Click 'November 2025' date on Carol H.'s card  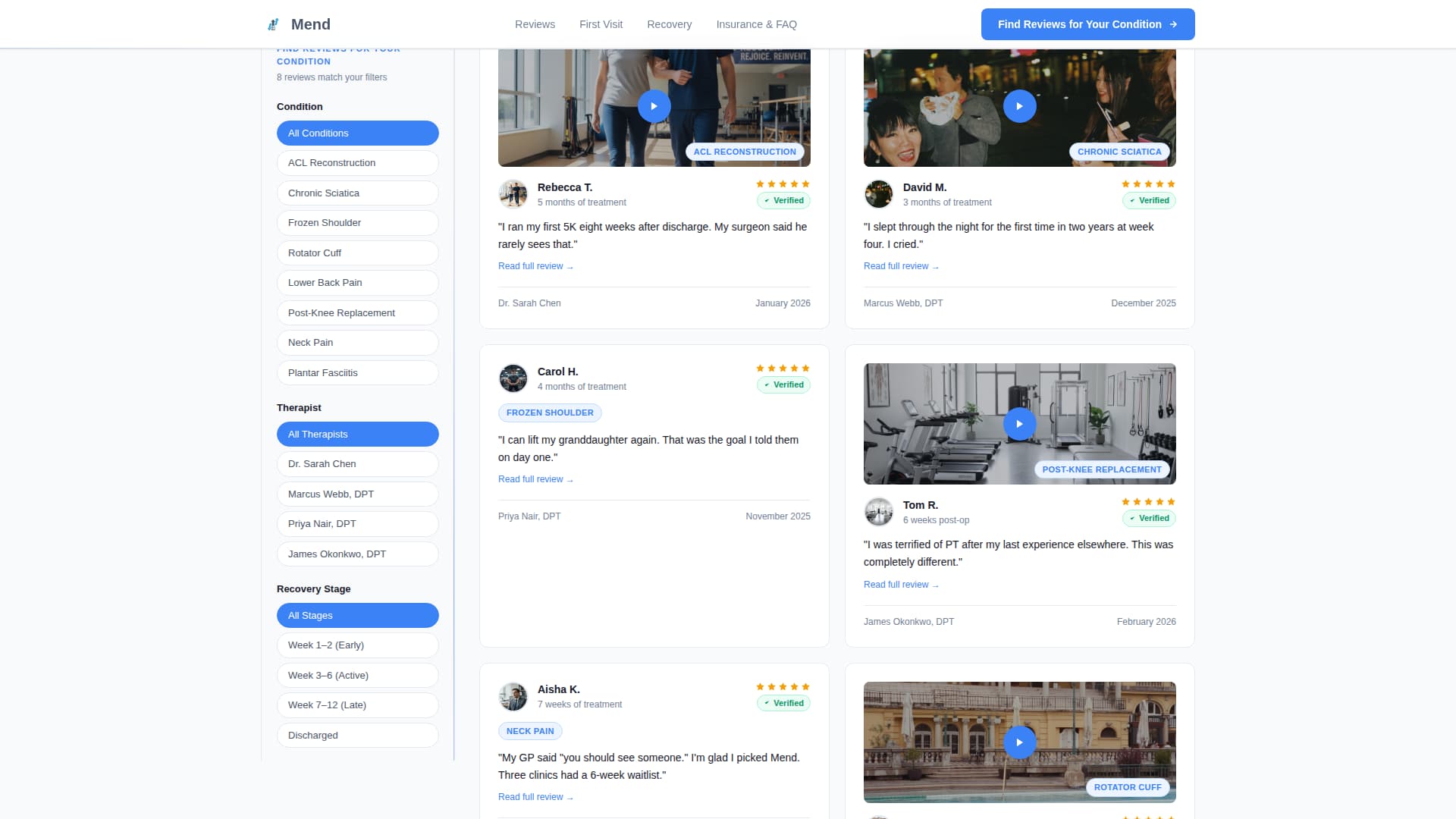coord(777,516)
